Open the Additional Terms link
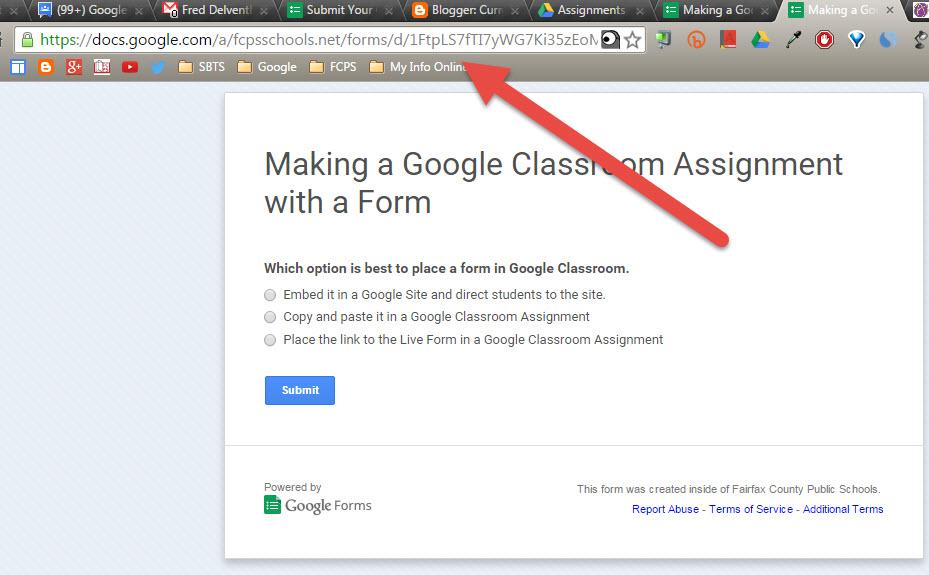The width and height of the screenshot is (929, 575). click(x=842, y=509)
